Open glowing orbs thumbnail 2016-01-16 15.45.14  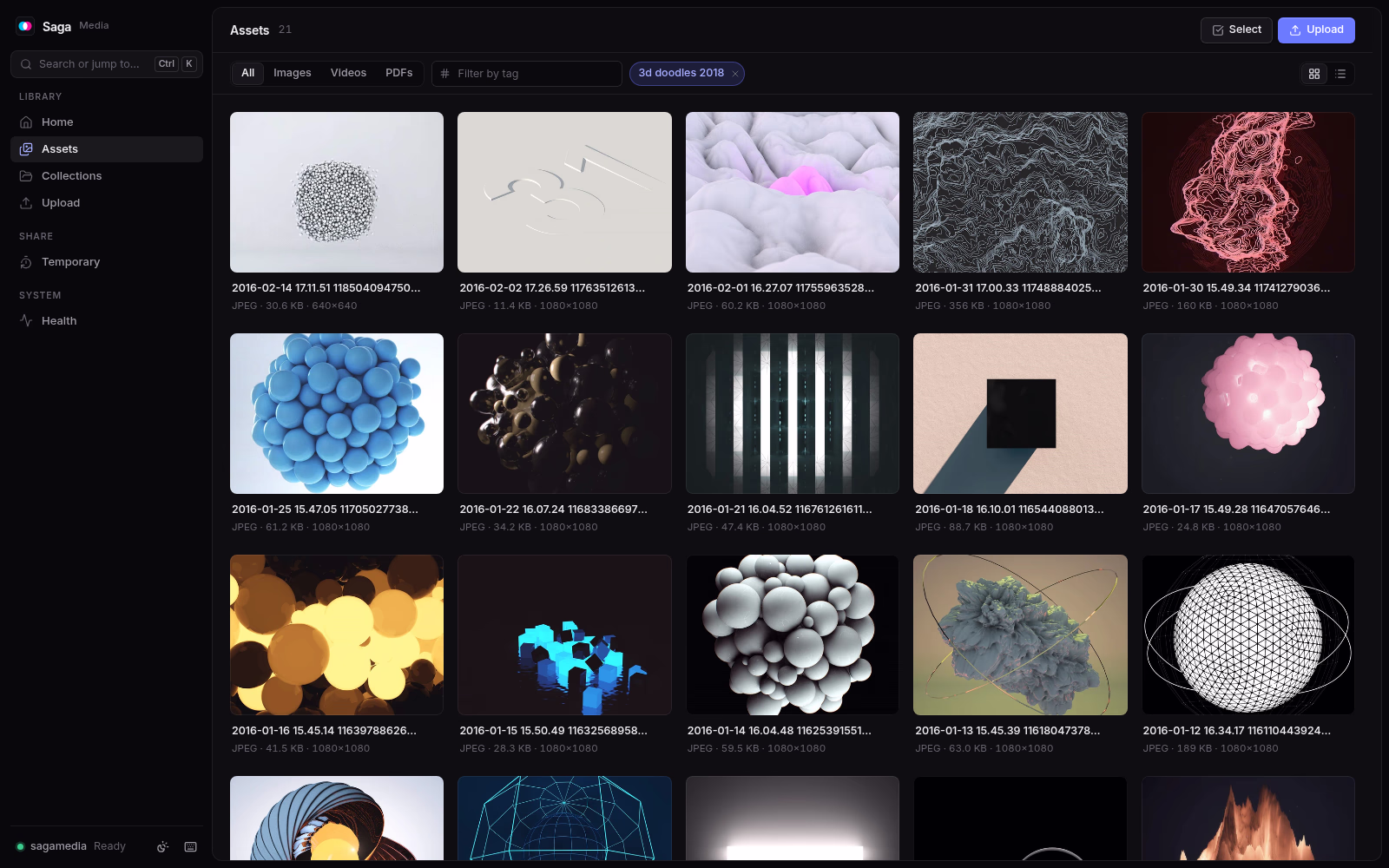(x=337, y=635)
